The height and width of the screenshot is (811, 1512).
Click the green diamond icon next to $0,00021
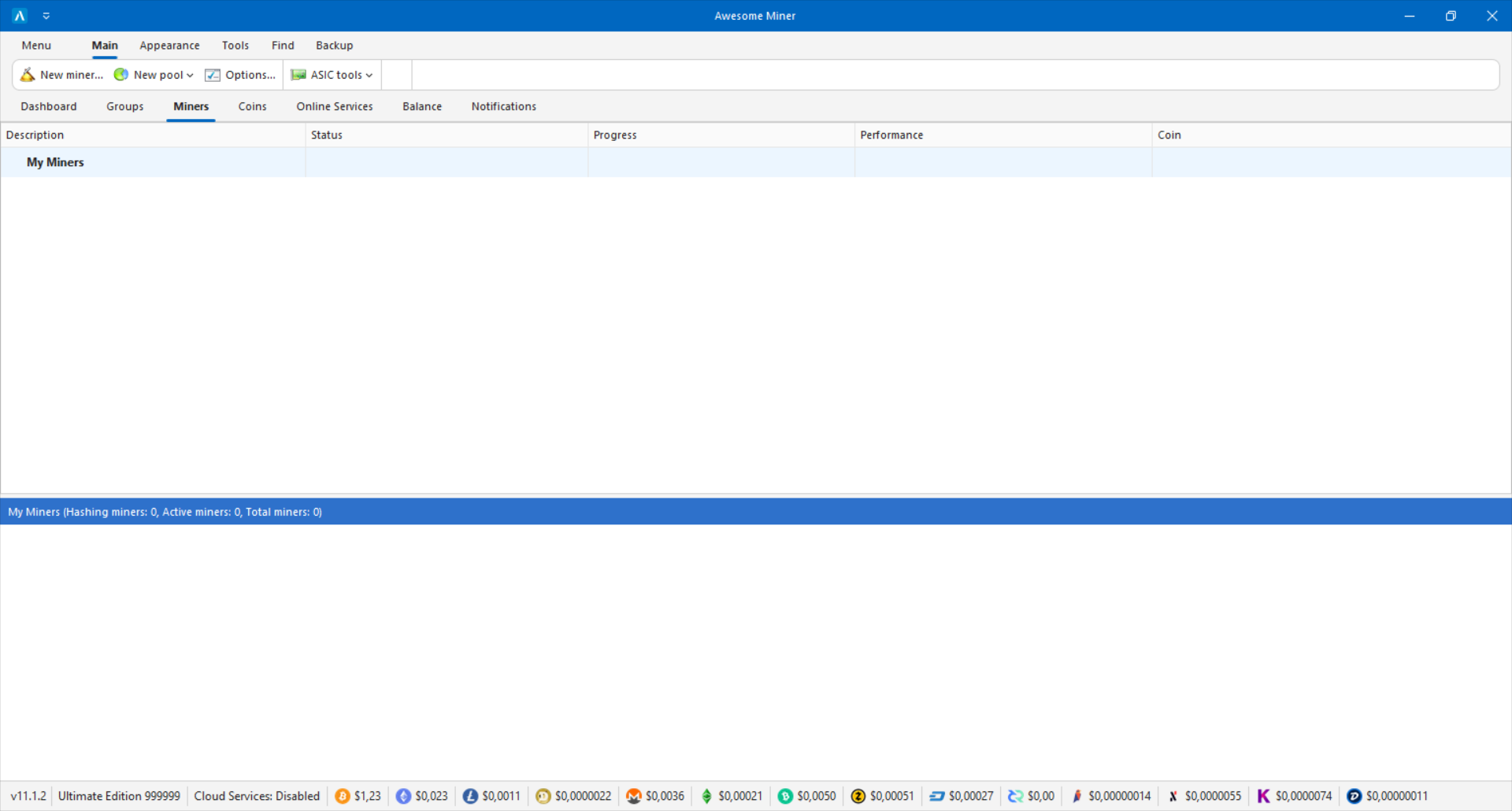706,796
